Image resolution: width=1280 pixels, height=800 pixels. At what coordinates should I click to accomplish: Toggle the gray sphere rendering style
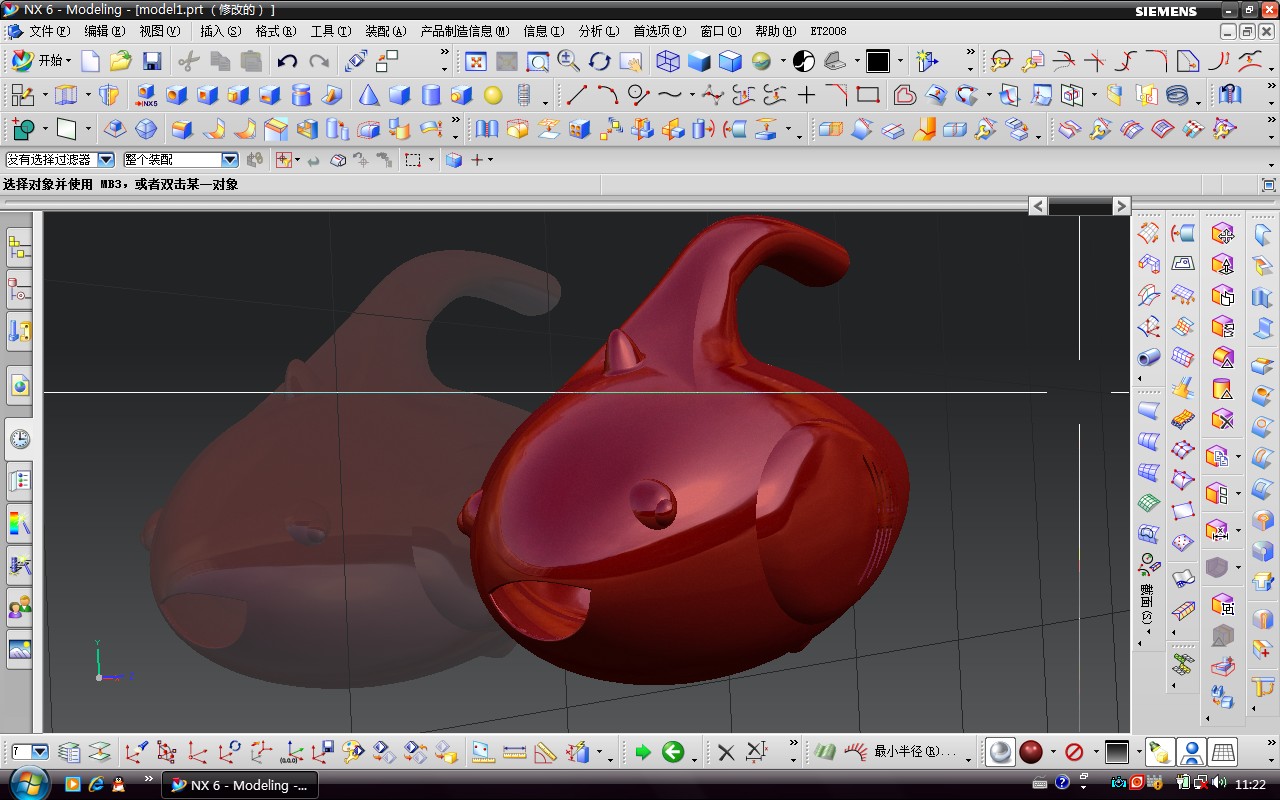click(1000, 752)
